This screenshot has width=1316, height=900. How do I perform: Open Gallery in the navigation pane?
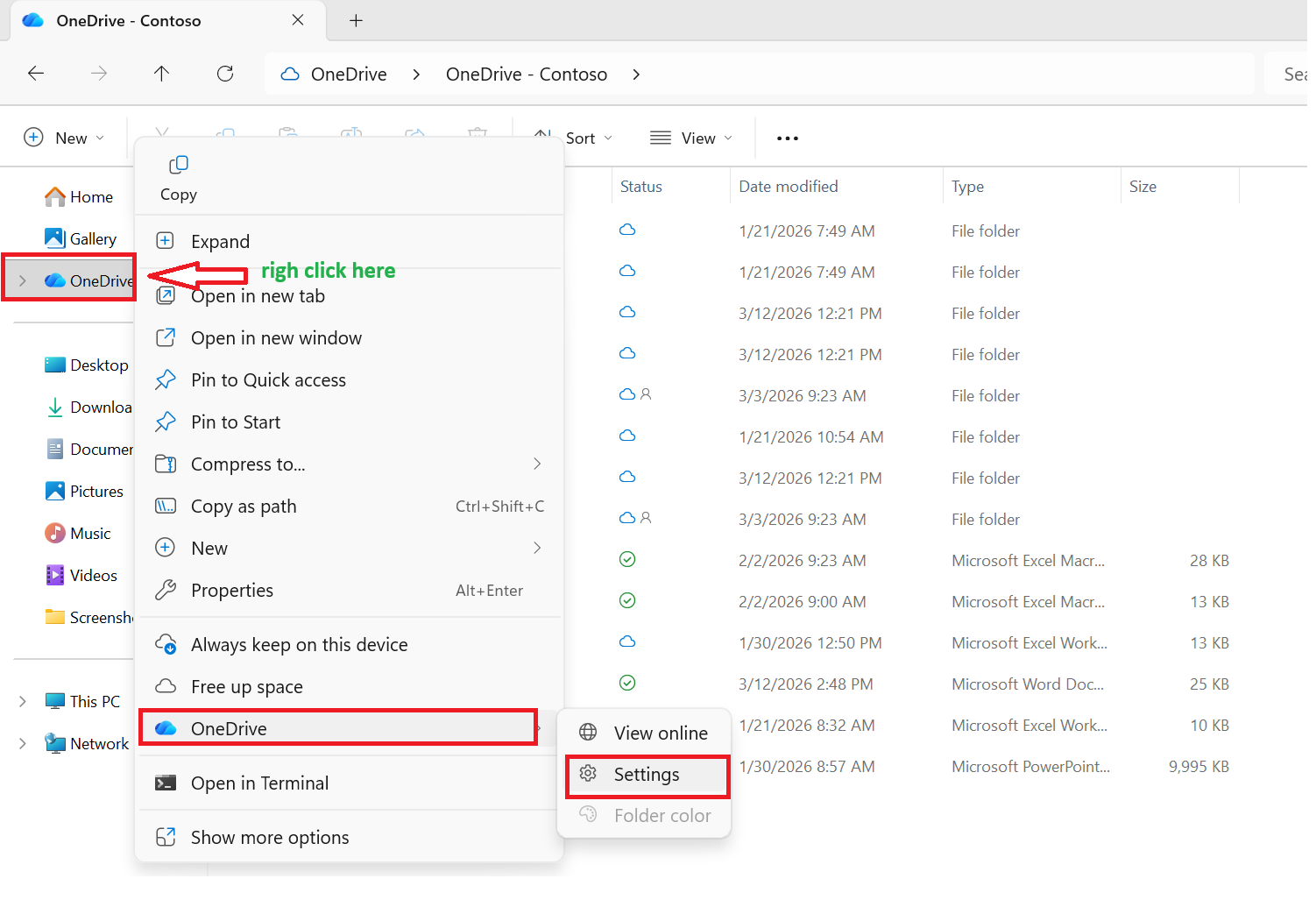81,238
